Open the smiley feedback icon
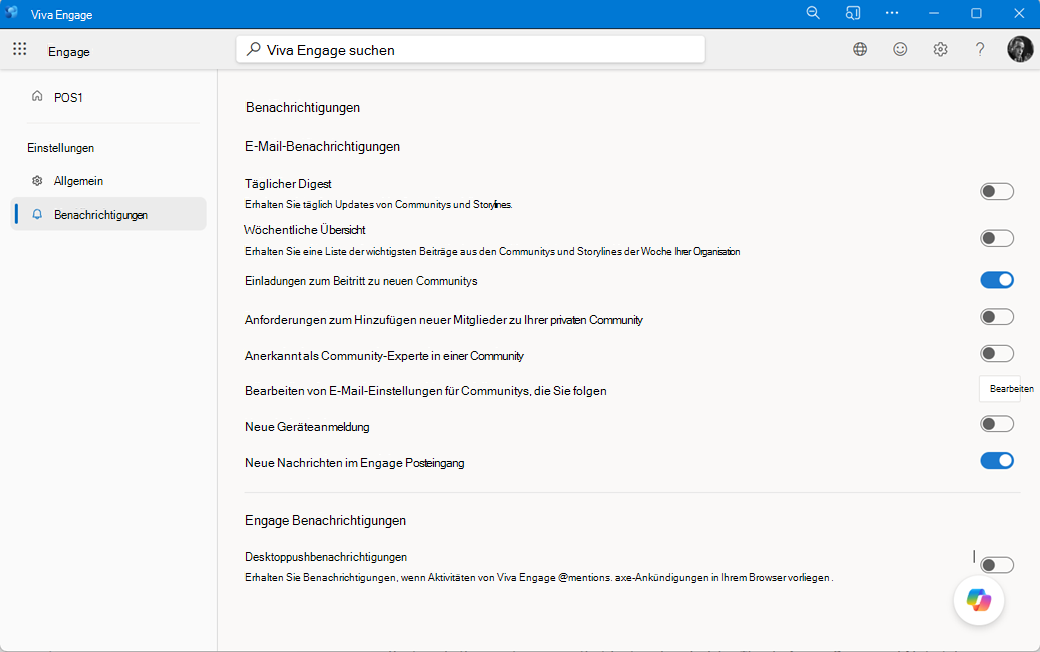This screenshot has width=1040, height=652. pos(900,49)
